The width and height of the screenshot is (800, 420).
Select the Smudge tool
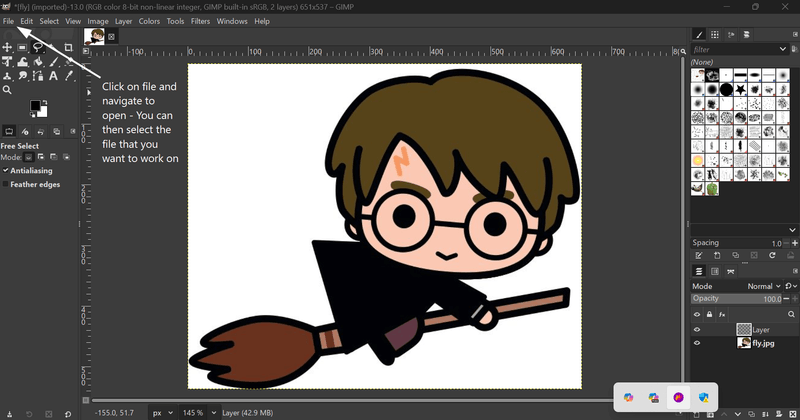22,76
